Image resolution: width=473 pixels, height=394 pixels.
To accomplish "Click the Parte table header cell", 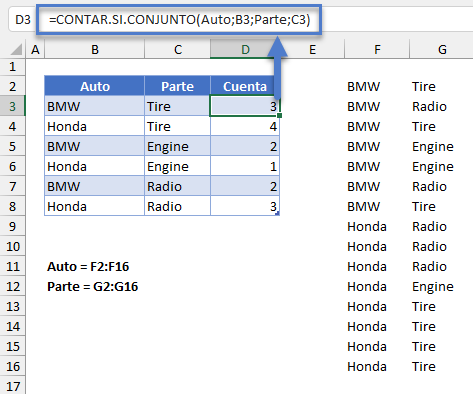I will [177, 86].
